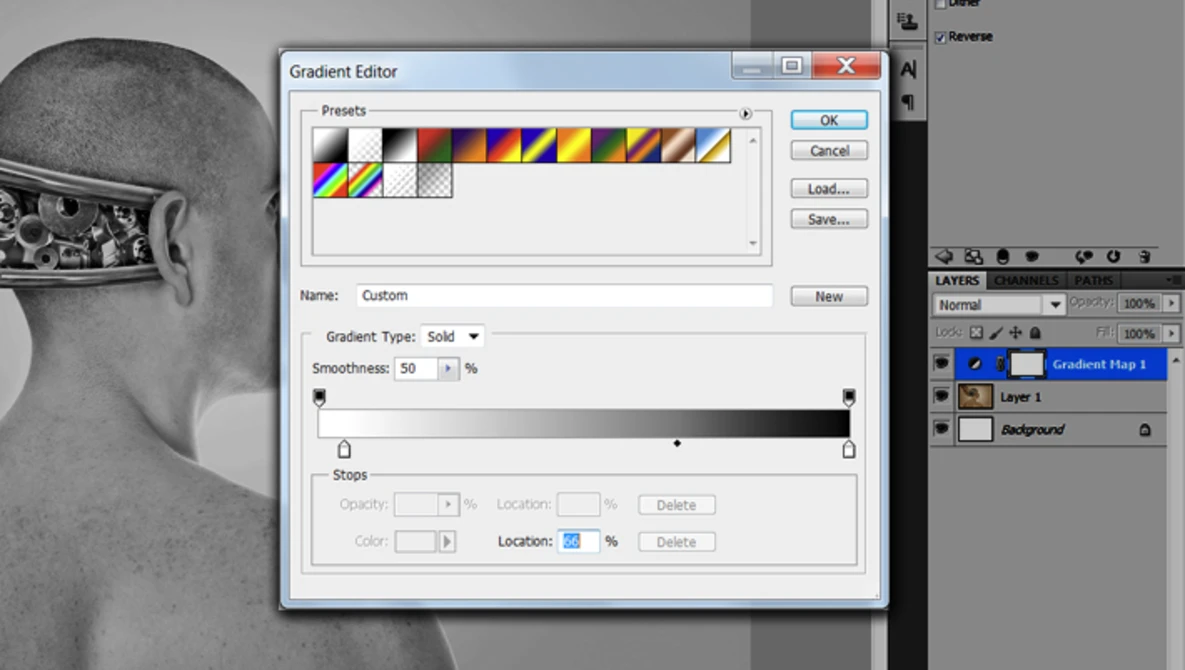
Task: Lock transparent pixels icon in Layers
Action: point(976,332)
